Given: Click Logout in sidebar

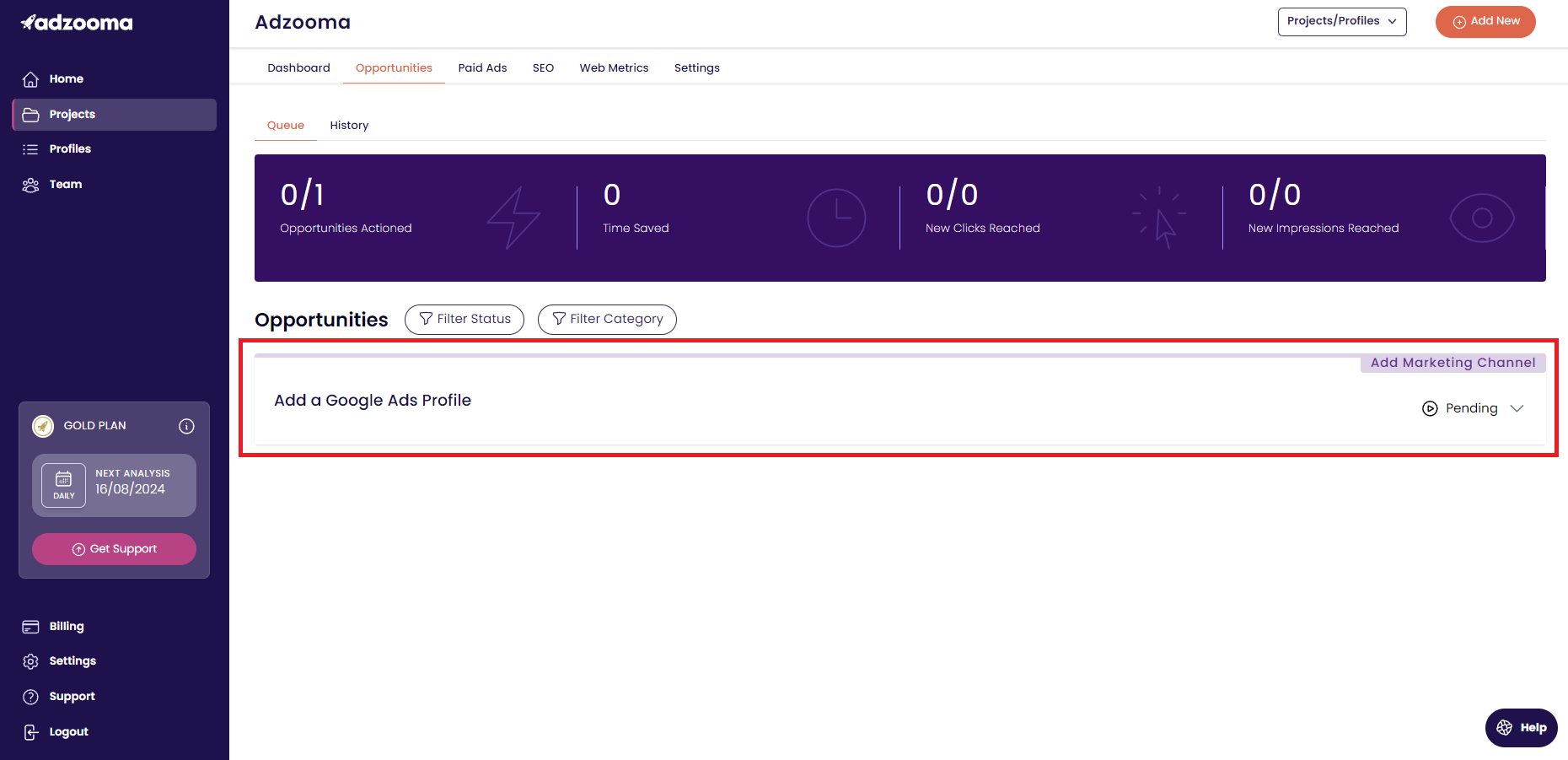Looking at the screenshot, I should pos(114,732).
